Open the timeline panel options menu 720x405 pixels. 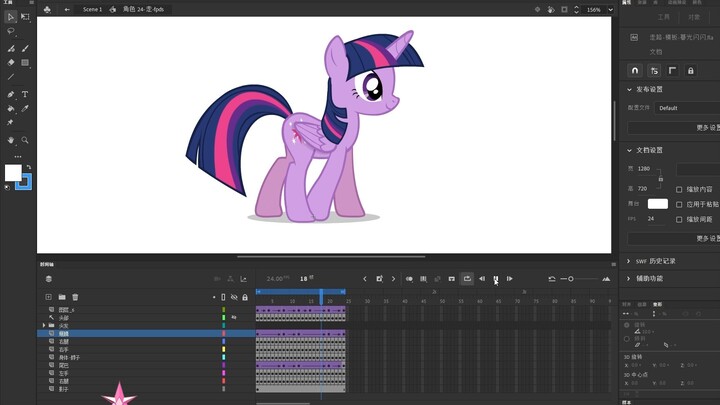(x=613, y=264)
